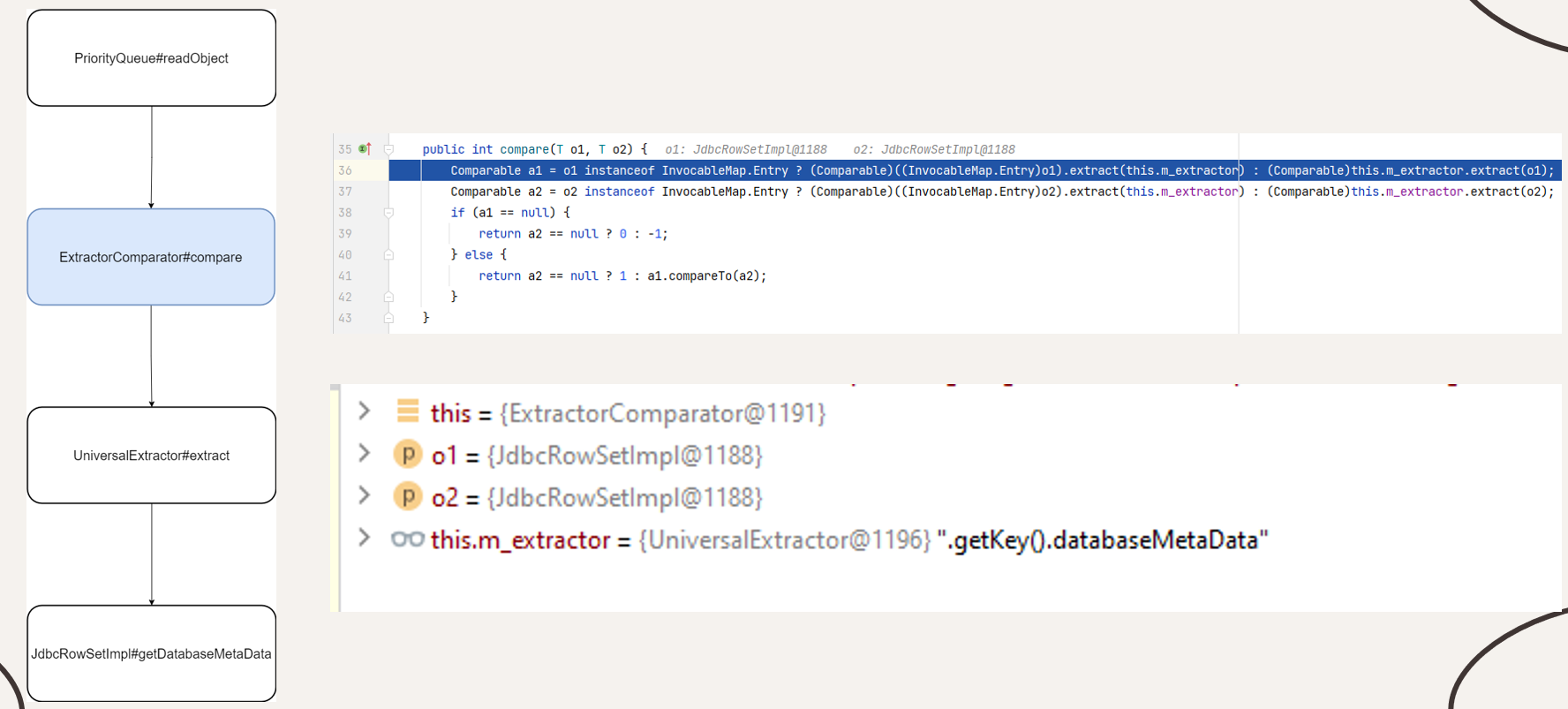Select the 'o2 = {JdbcRowSetImpl@1188}' row text
1568x709 pixels.
[597, 498]
